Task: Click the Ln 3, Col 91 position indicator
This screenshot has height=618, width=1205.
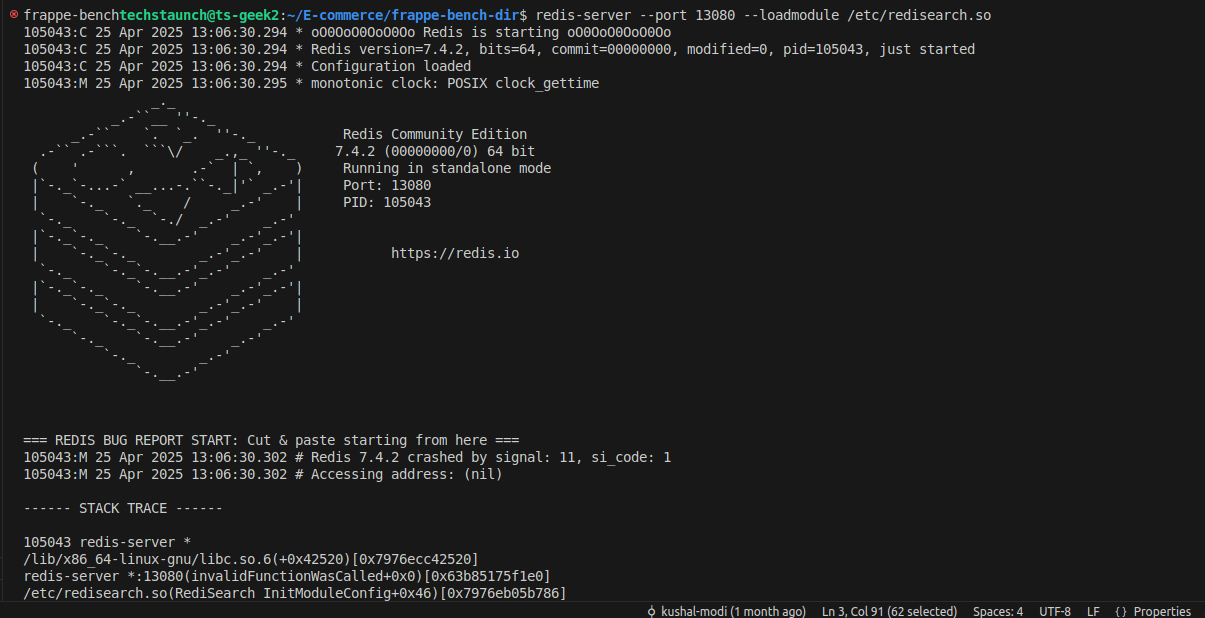Action: pyautogui.click(x=889, y=611)
